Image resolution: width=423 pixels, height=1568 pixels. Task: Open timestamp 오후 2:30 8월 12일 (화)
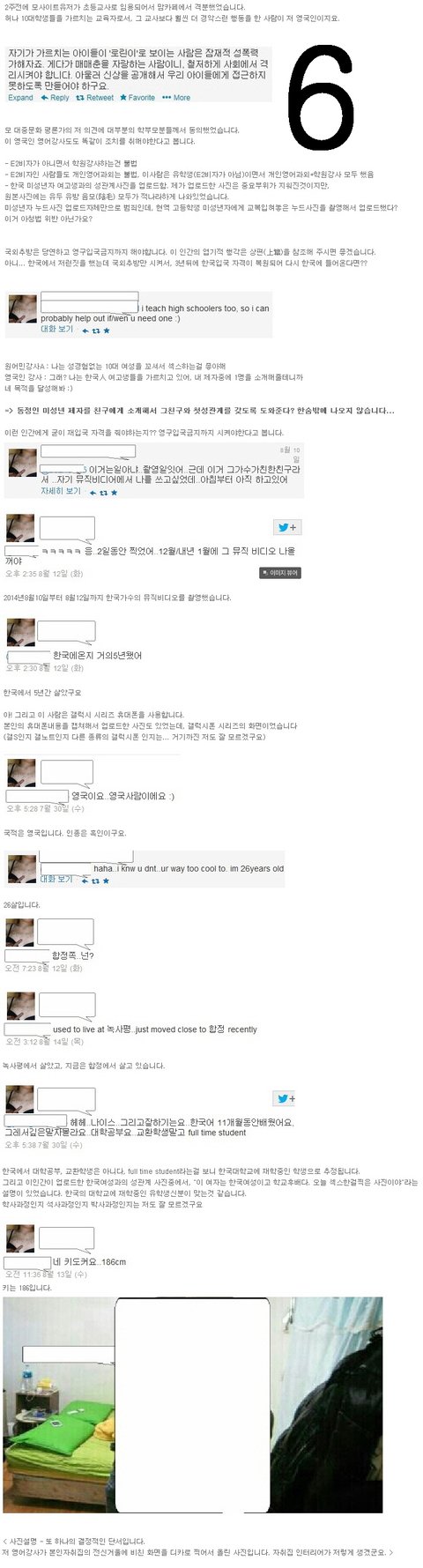(44, 668)
